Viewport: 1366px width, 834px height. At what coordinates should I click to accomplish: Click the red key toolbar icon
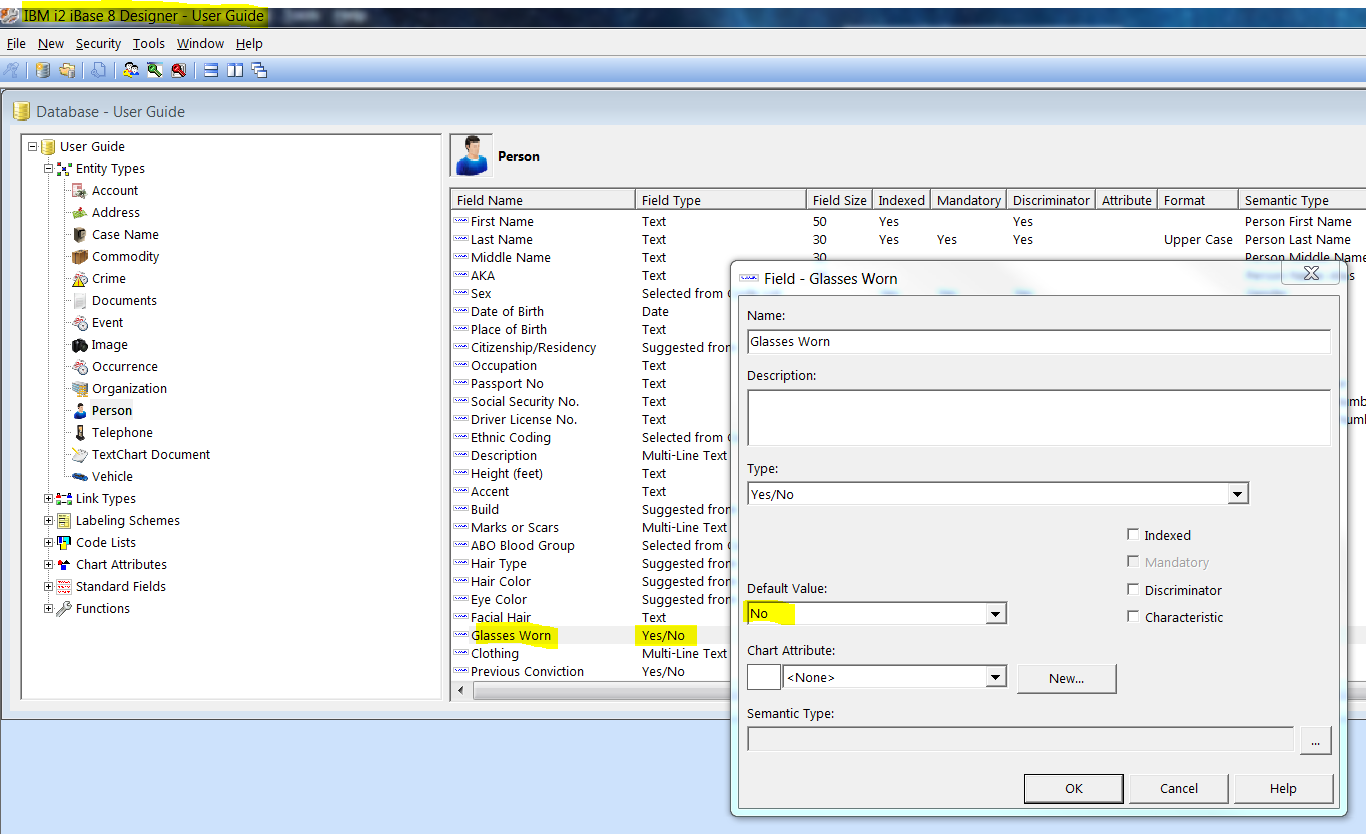(178, 70)
